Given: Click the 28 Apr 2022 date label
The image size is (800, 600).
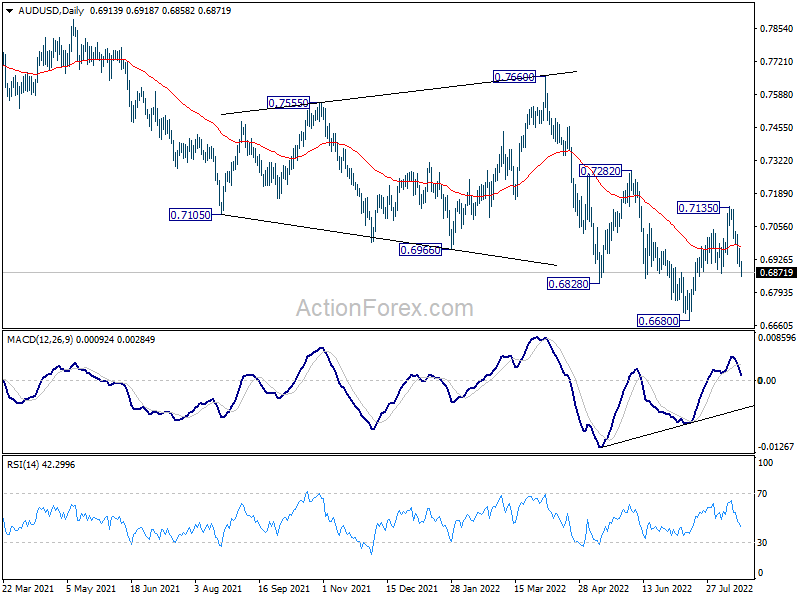Looking at the screenshot, I should (604, 589).
